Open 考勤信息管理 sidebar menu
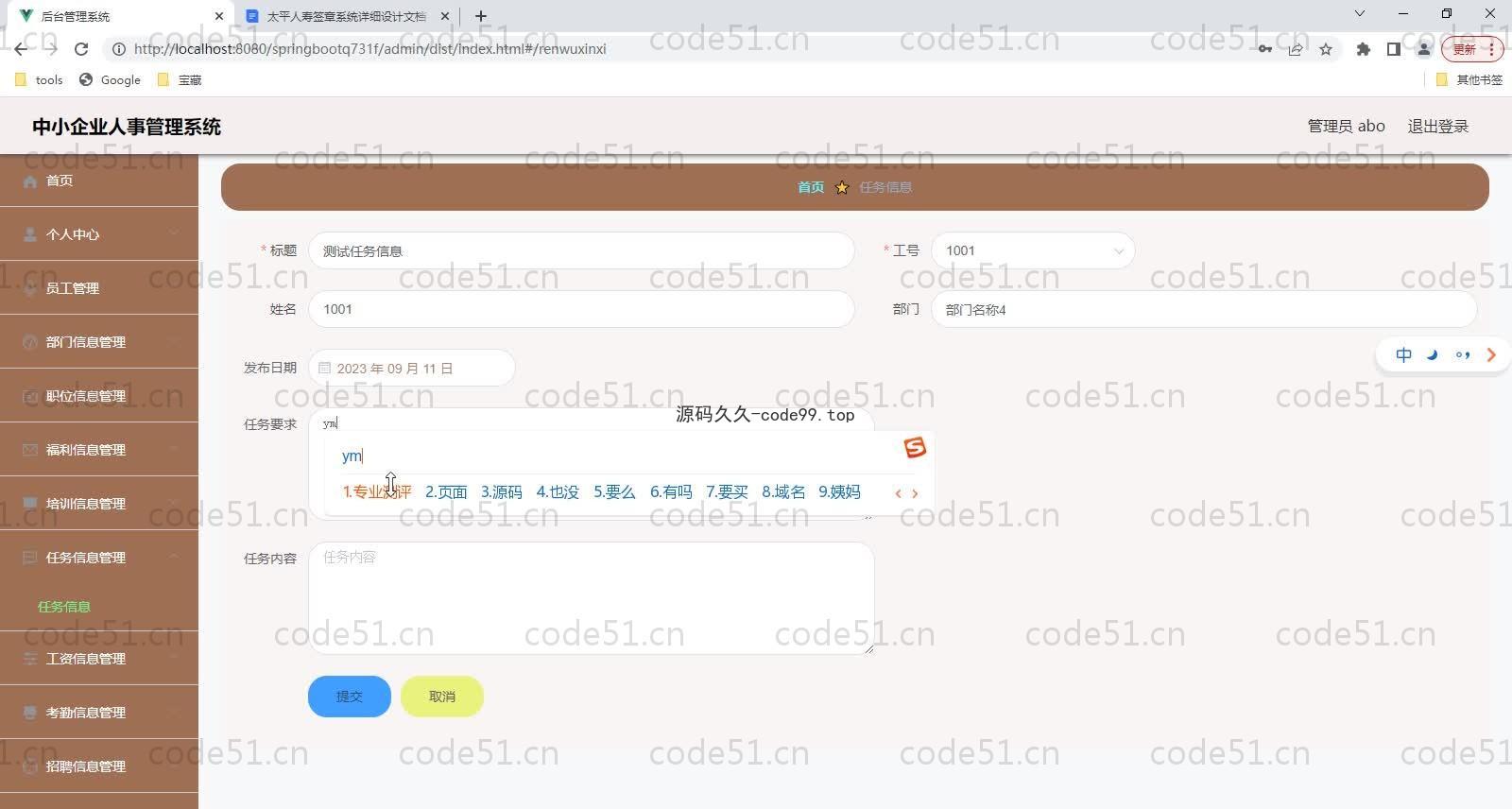The height and width of the screenshot is (809, 1512). click(99, 713)
